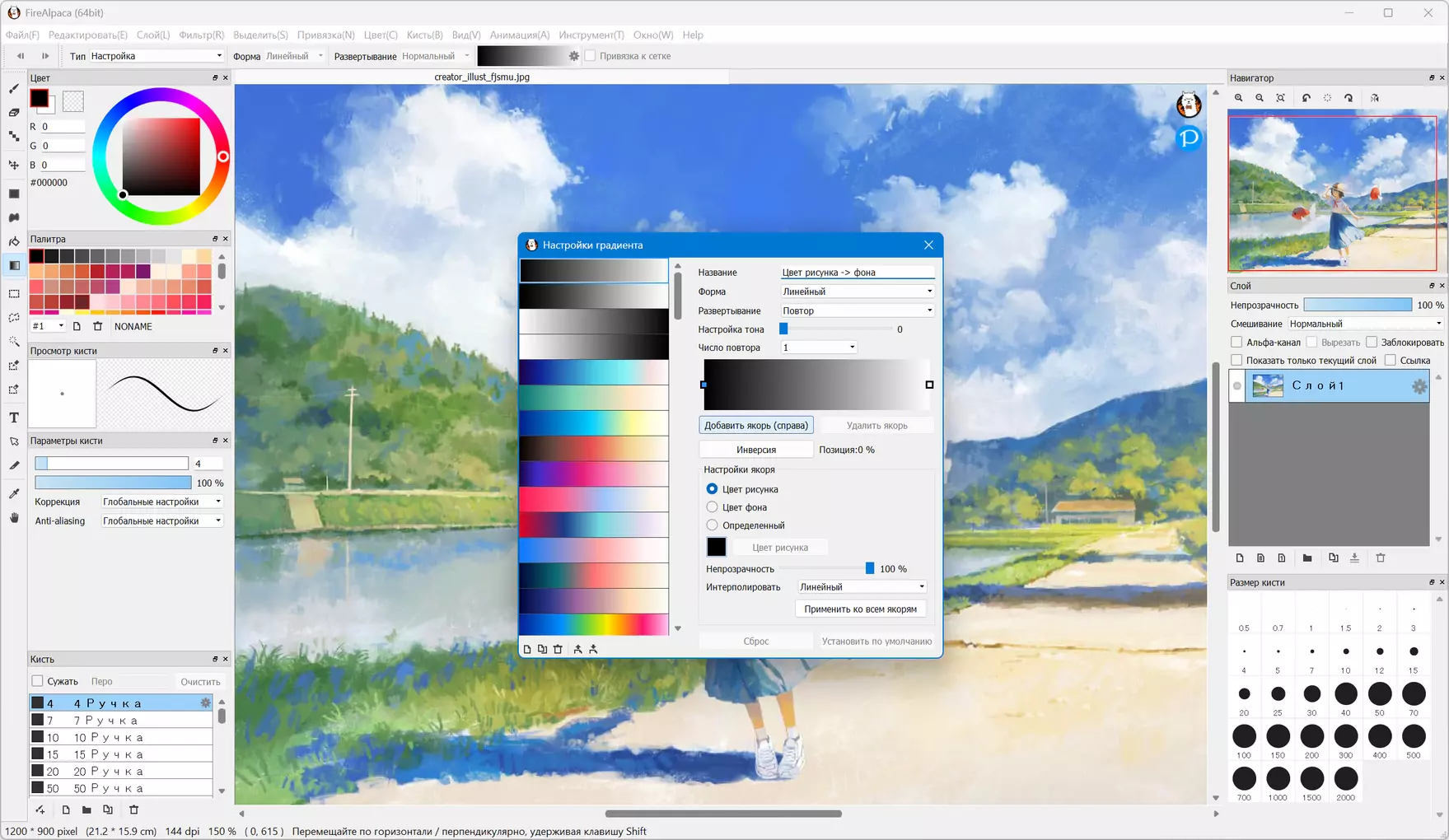Open the Редактировать(E) menu
Viewport: 1449px width, 840px height.
(x=88, y=35)
